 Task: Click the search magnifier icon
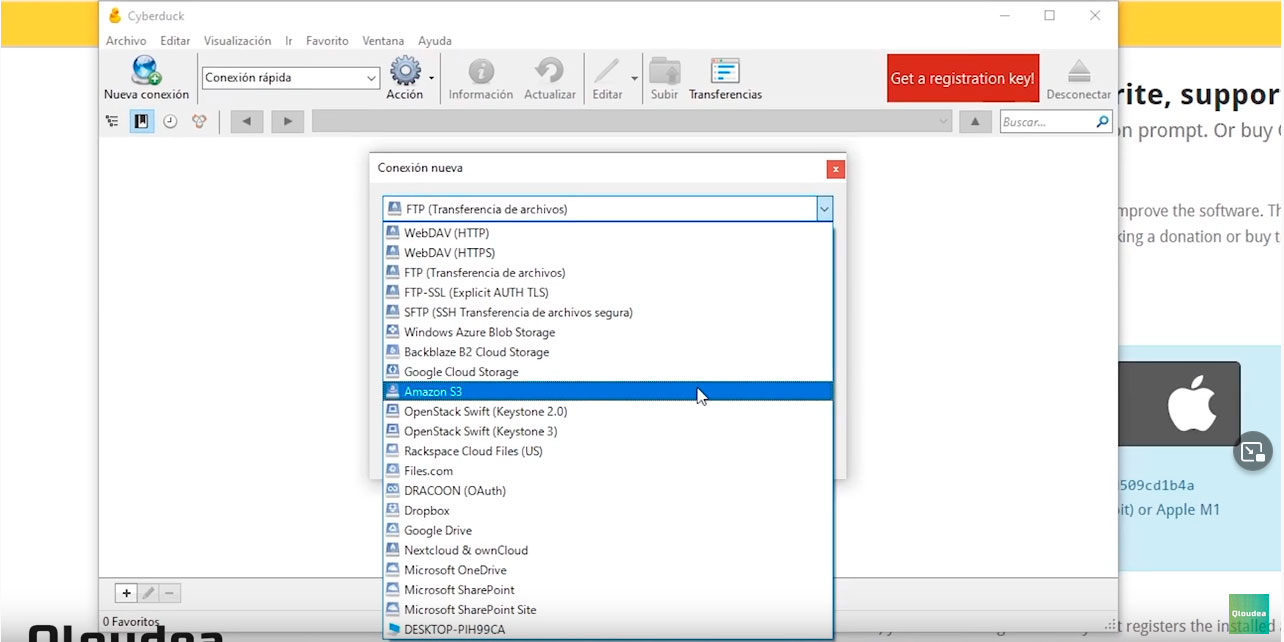[1102, 122]
